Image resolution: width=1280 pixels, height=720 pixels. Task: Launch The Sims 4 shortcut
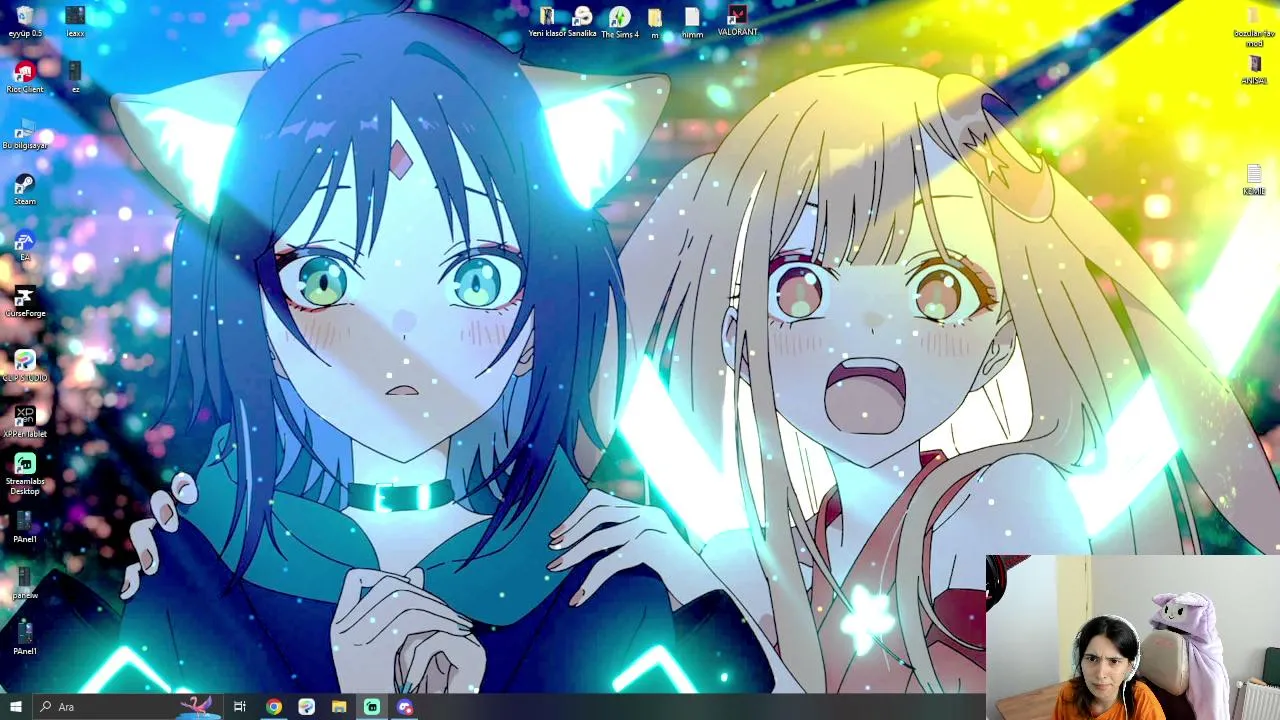point(620,21)
